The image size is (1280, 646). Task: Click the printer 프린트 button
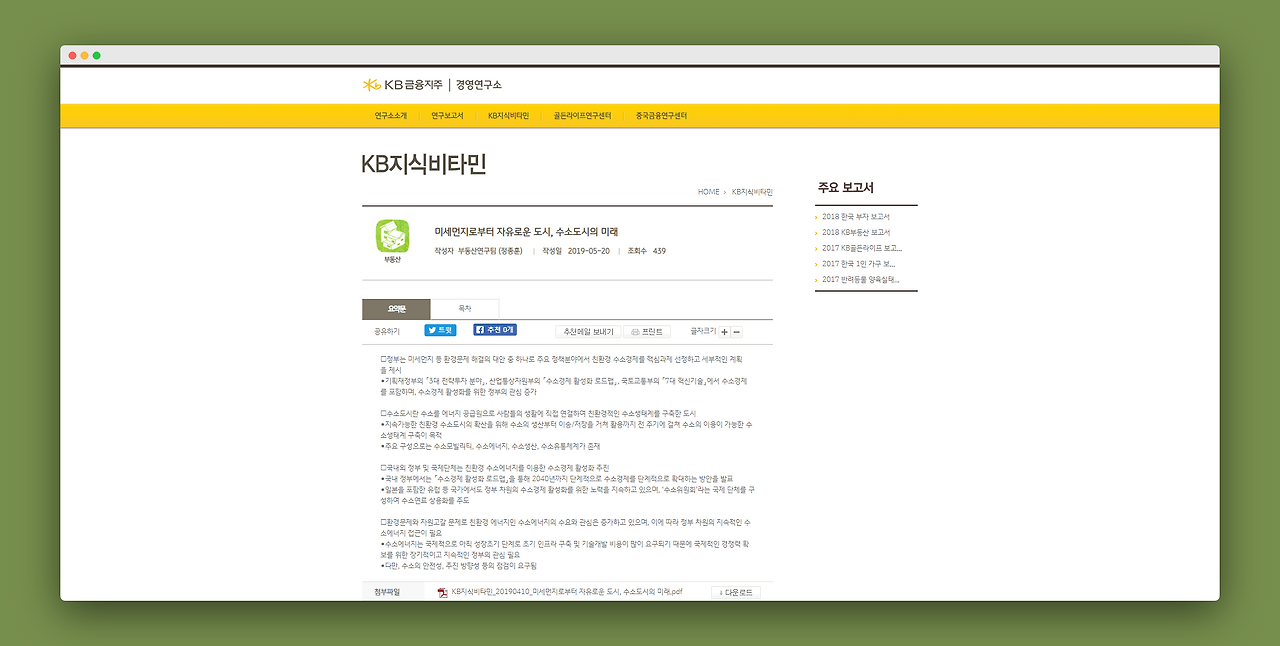coord(646,331)
